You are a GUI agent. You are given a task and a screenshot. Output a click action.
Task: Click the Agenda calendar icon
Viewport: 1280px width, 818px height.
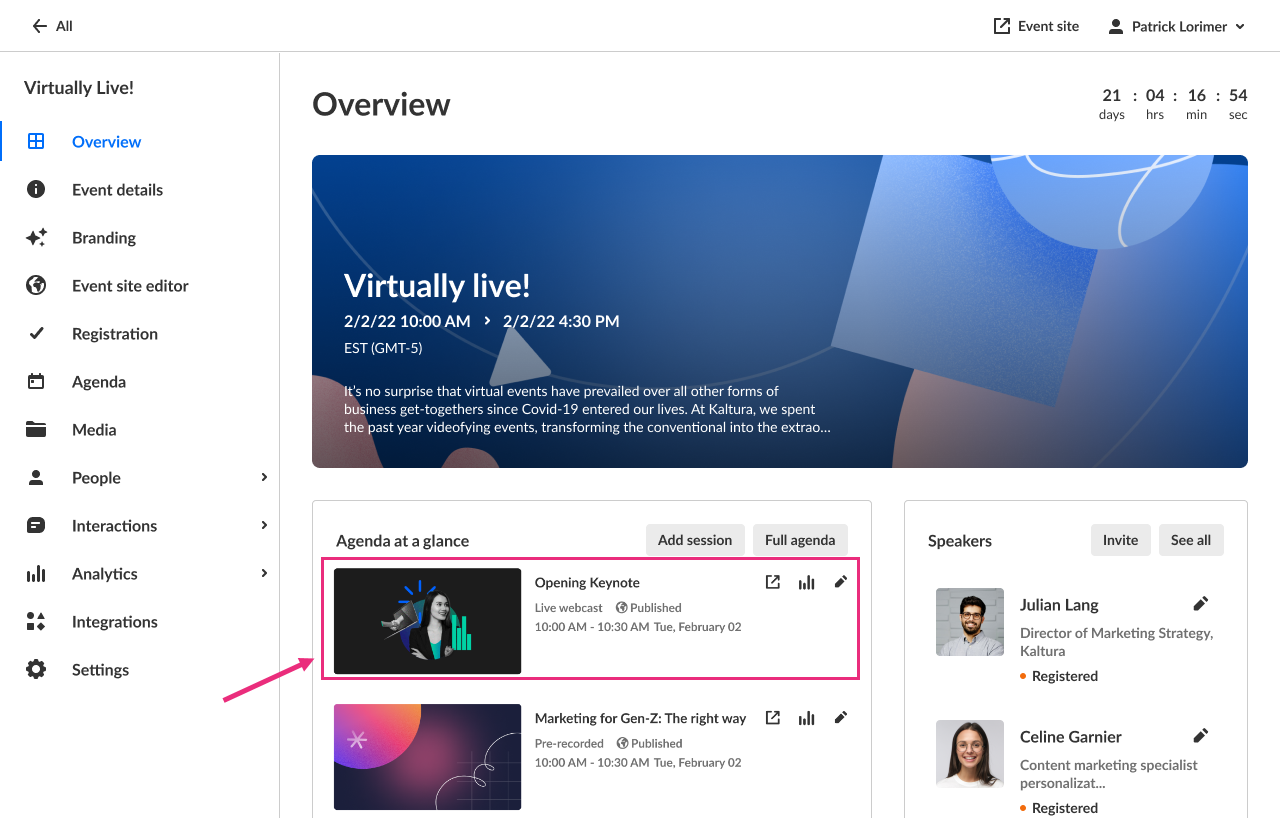tap(36, 381)
